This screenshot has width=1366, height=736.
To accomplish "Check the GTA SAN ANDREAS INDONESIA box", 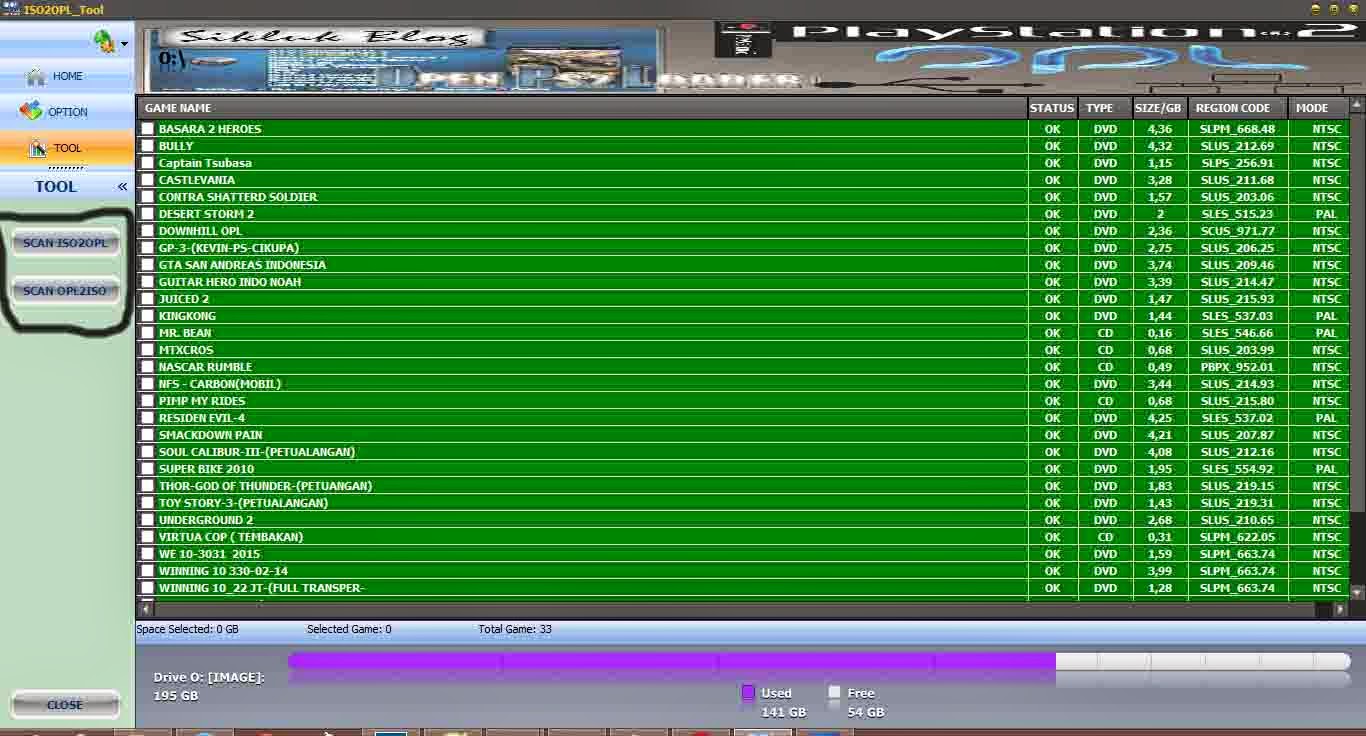I will coord(148,265).
